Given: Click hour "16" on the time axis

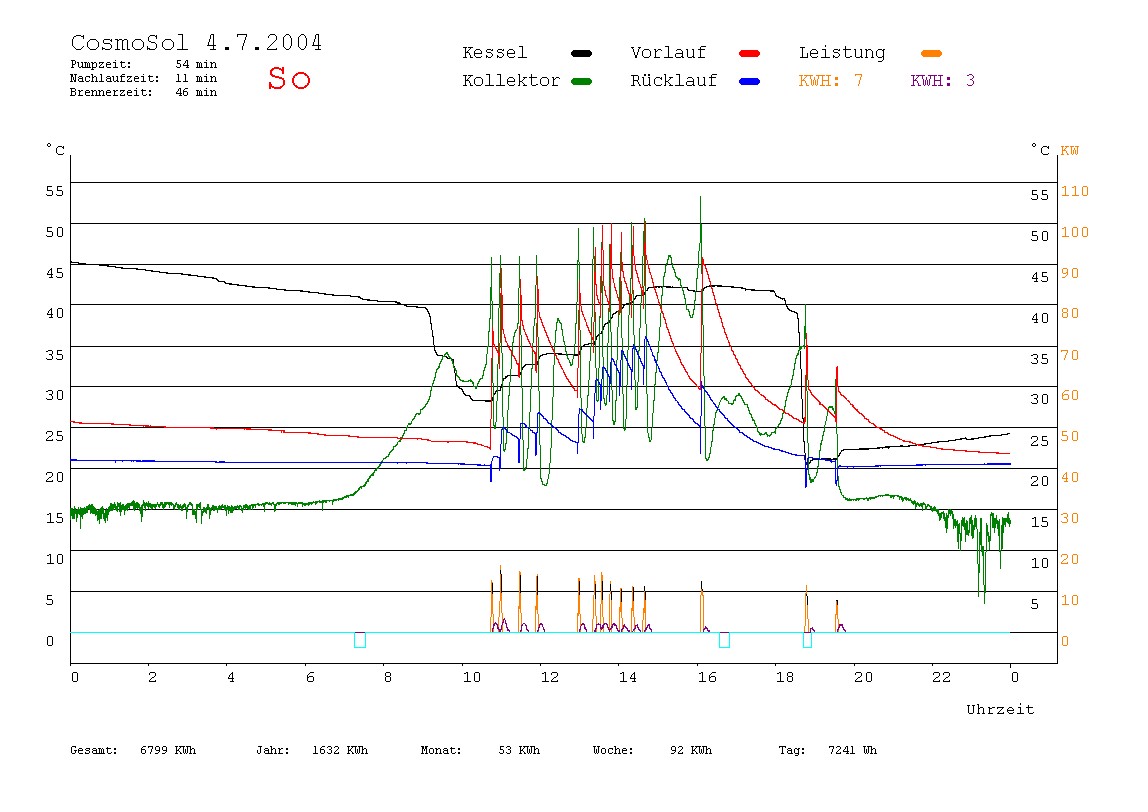Looking at the screenshot, I should pyautogui.click(x=707, y=677).
